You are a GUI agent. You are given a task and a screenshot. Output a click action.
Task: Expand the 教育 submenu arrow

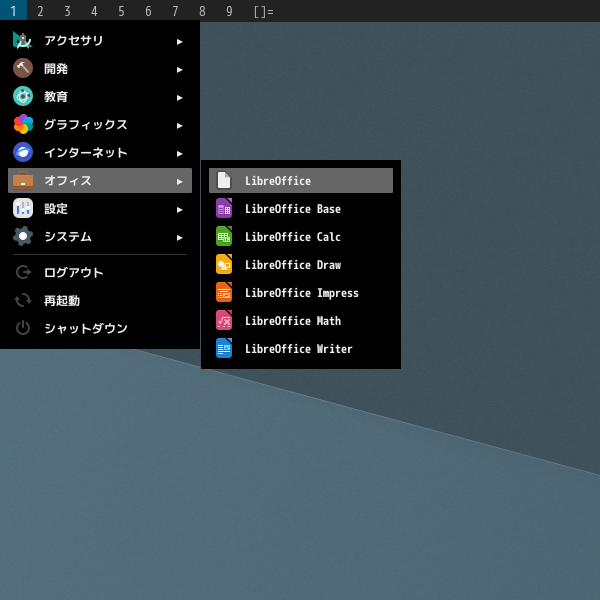click(179, 98)
